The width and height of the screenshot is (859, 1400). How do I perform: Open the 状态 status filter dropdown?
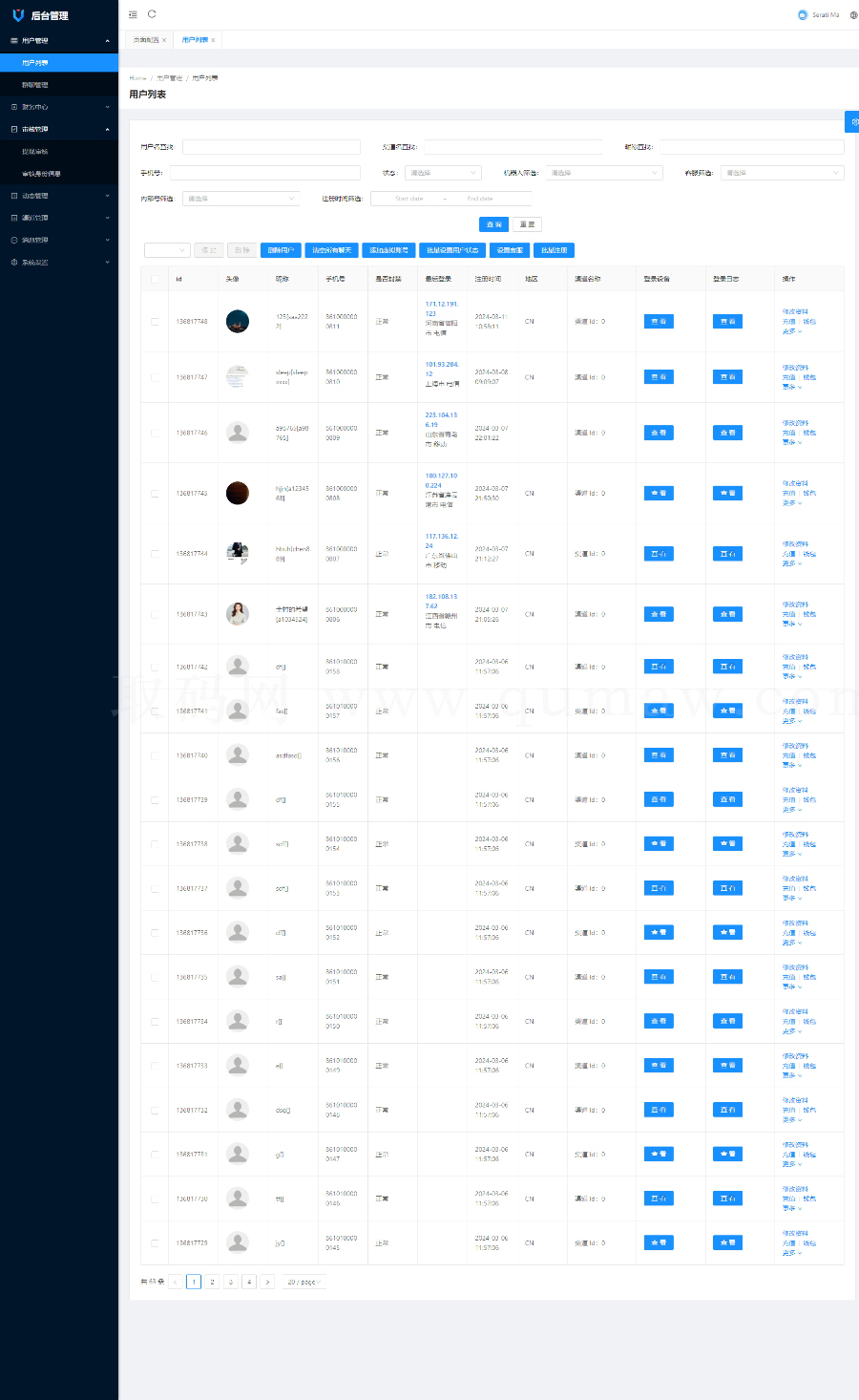point(442,173)
